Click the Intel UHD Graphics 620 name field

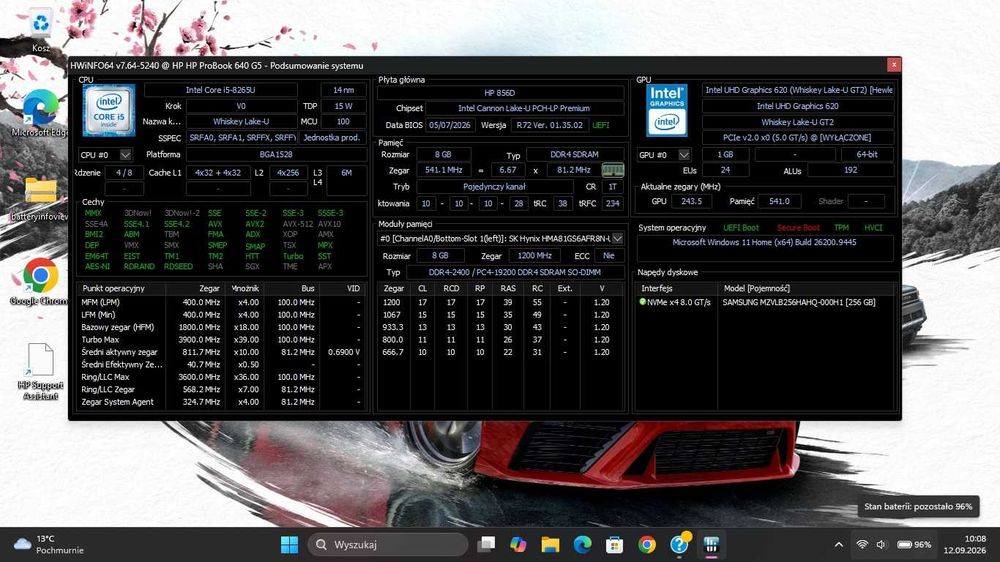coord(798,106)
